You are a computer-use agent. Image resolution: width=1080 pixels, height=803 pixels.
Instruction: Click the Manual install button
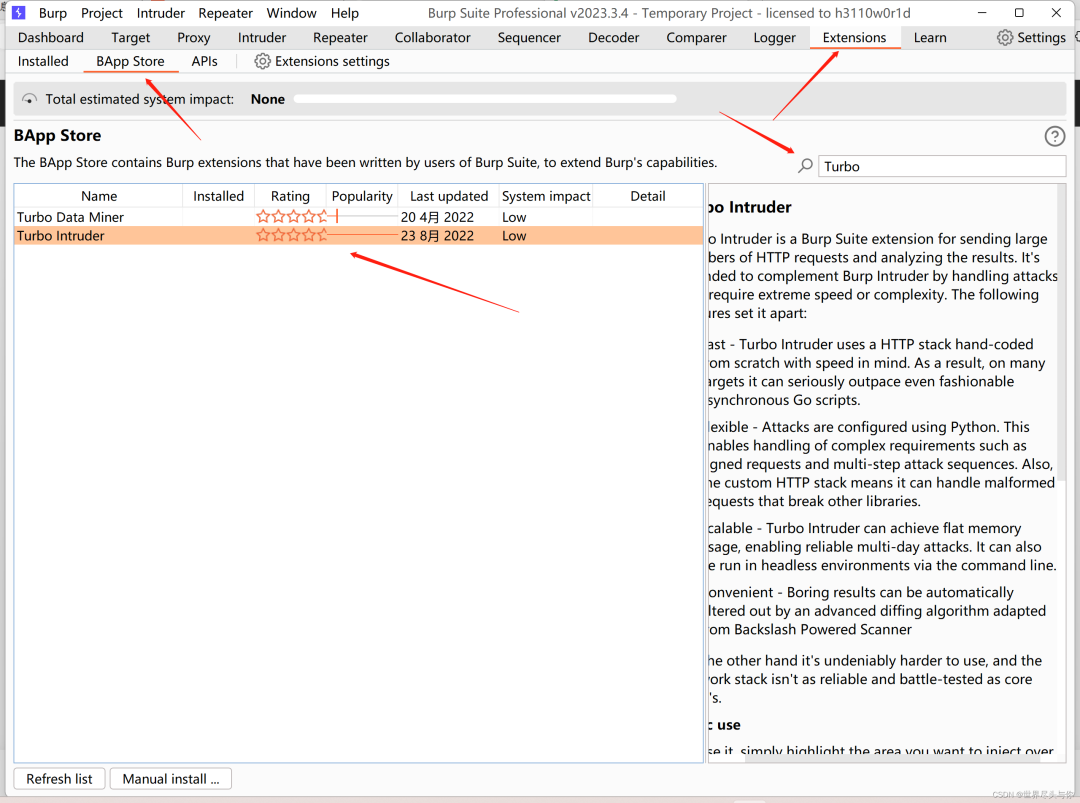click(170, 779)
